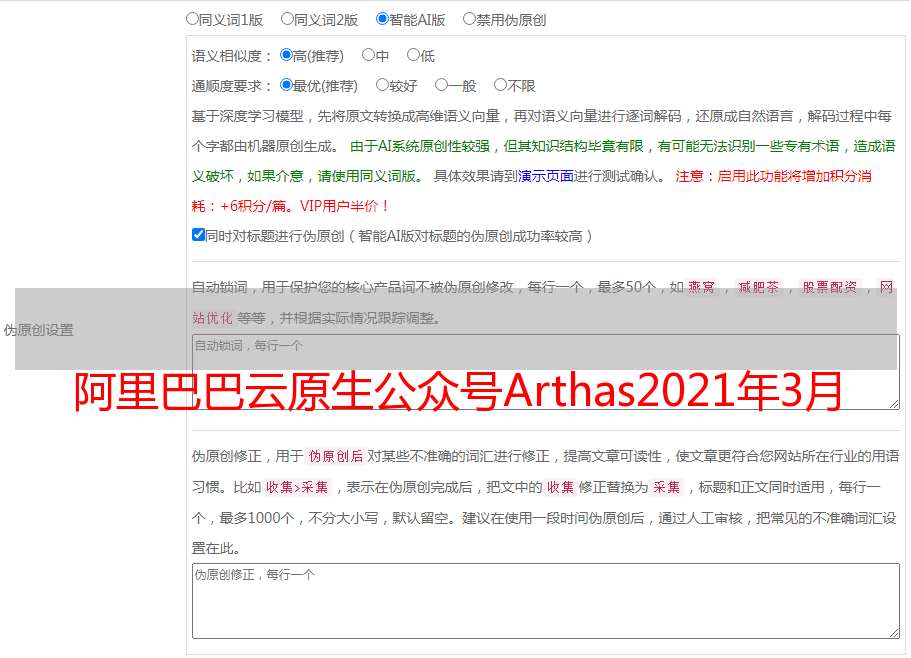
Task: Set 通顺度要求 to 较好
Action: pyautogui.click(x=382, y=85)
